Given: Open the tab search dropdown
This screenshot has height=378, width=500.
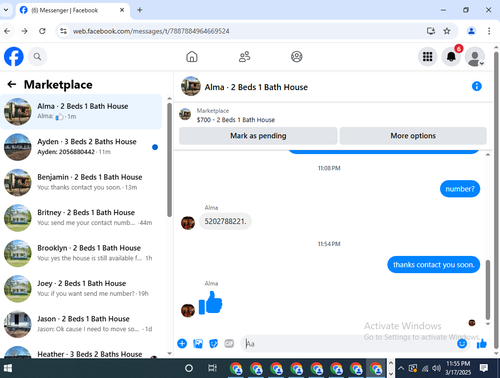Looking at the screenshot, I should point(6,10).
